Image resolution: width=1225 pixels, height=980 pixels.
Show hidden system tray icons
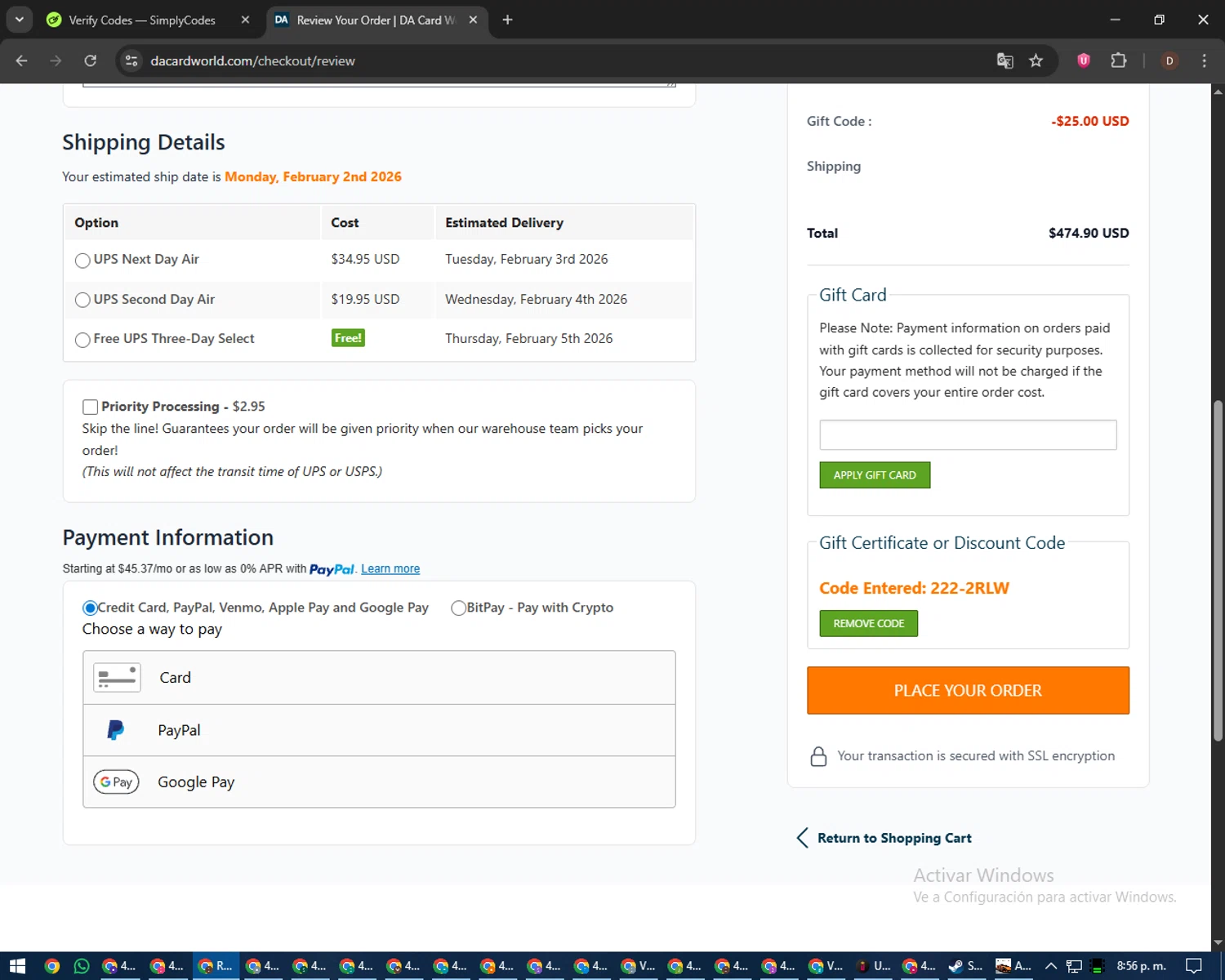(x=1051, y=966)
